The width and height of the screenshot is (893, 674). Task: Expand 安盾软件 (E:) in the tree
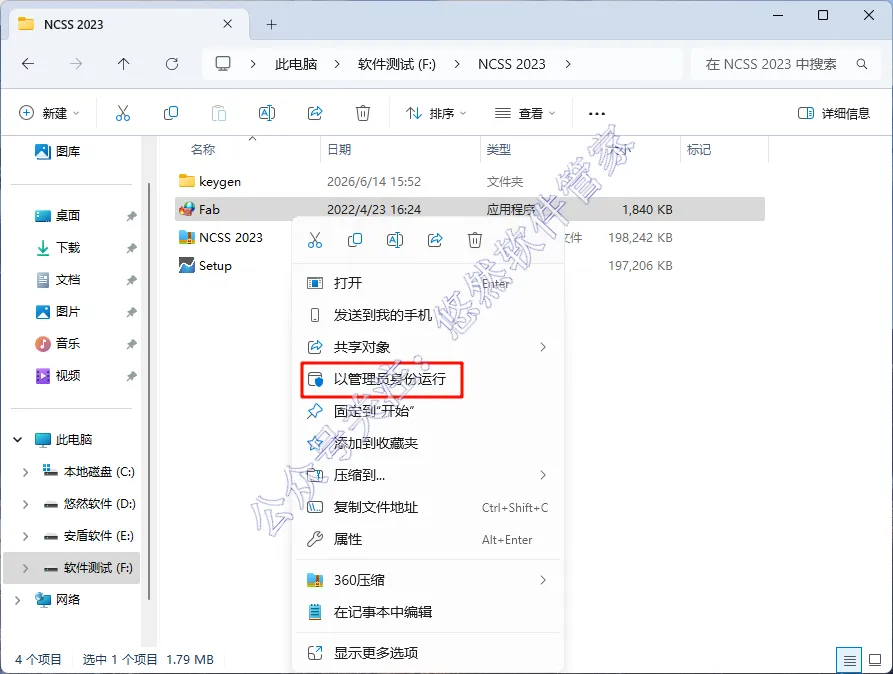(25, 536)
